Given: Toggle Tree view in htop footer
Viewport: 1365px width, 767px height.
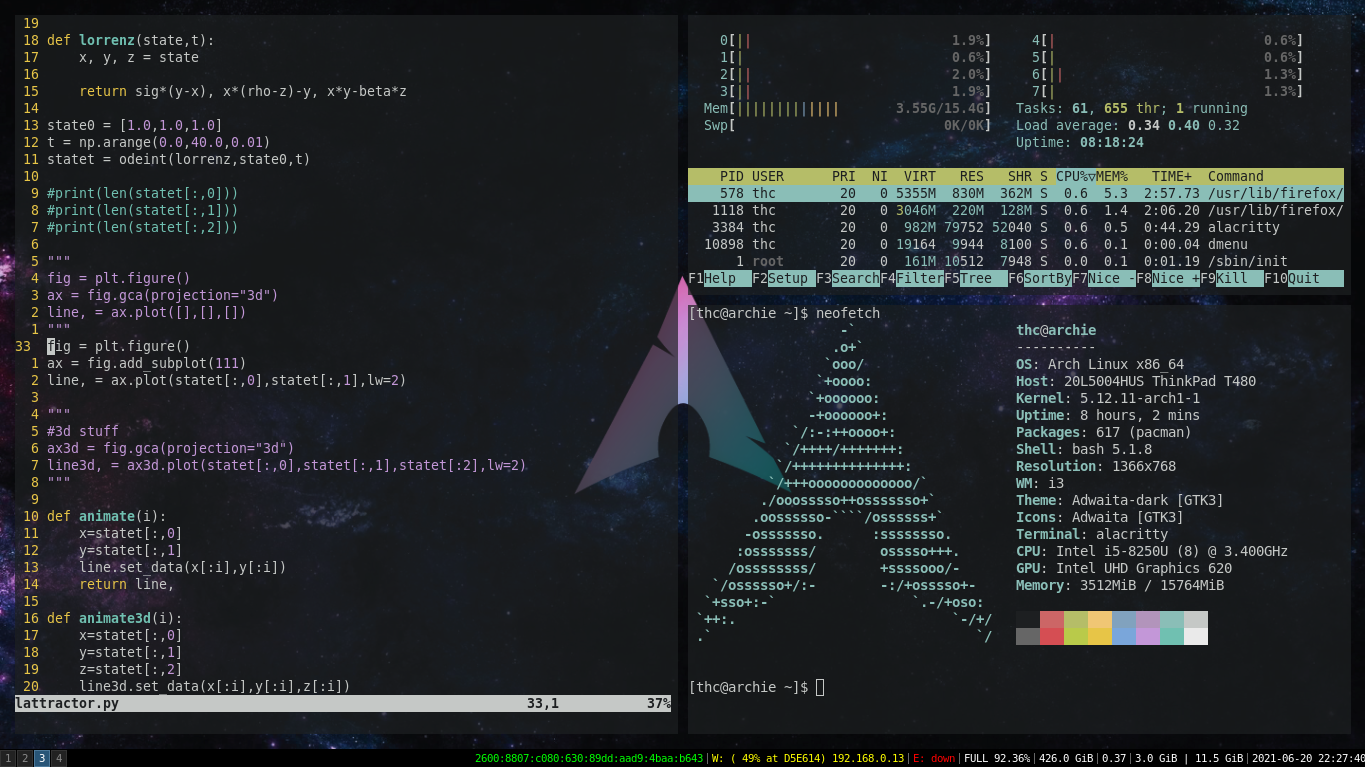Looking at the screenshot, I should coord(982,278).
